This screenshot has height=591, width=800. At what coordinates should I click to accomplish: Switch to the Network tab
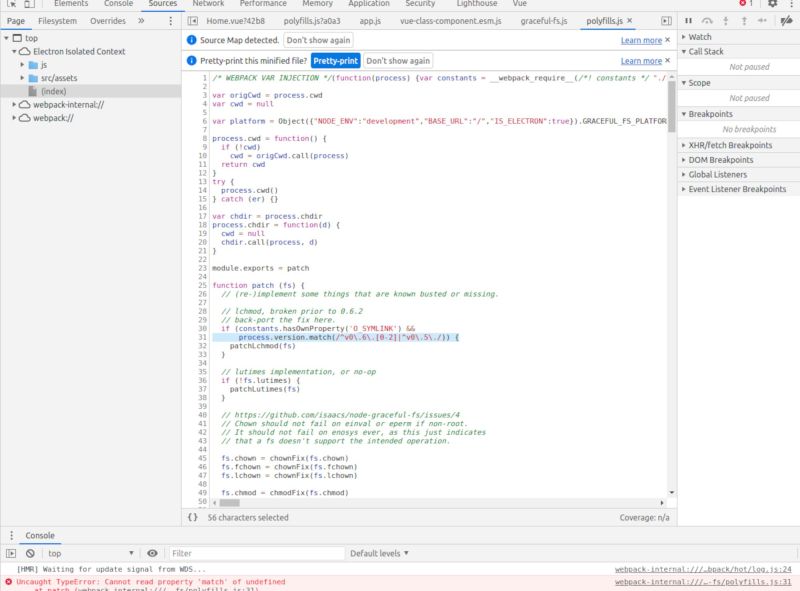click(208, 4)
